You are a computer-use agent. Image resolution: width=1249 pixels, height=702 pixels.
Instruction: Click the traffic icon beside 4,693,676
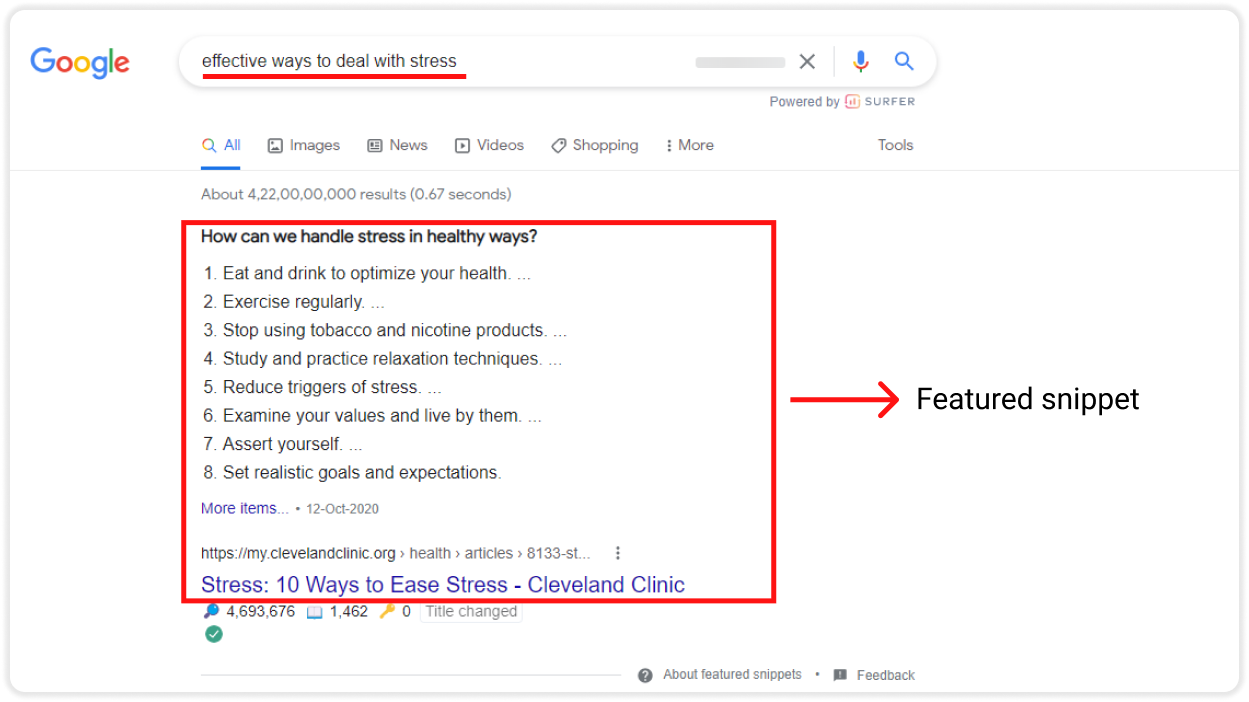211,611
